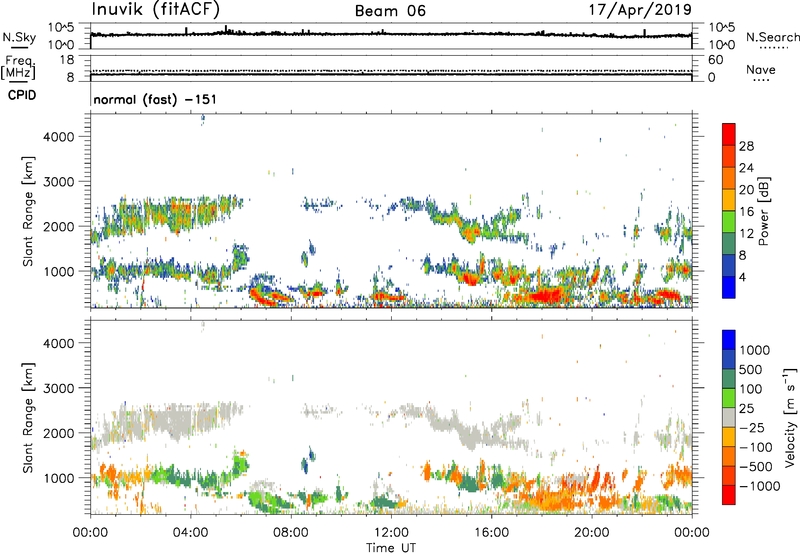This screenshot has height=554, width=800.
Task: Click the 'N.Search' legend label
Action: tap(772, 37)
